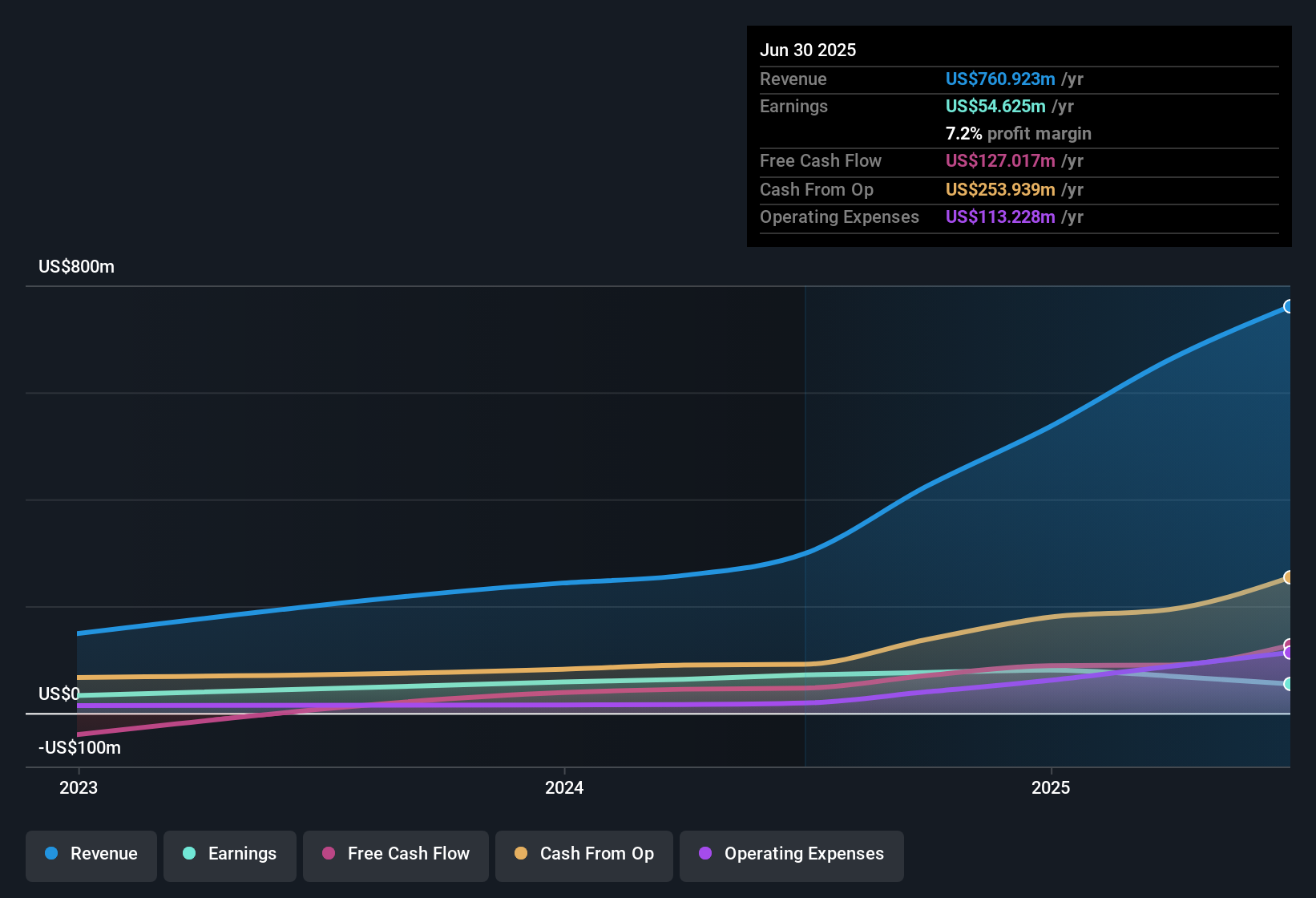The width and height of the screenshot is (1316, 898).
Task: Click the Operating Expenses label in tooltip
Action: 839,216
